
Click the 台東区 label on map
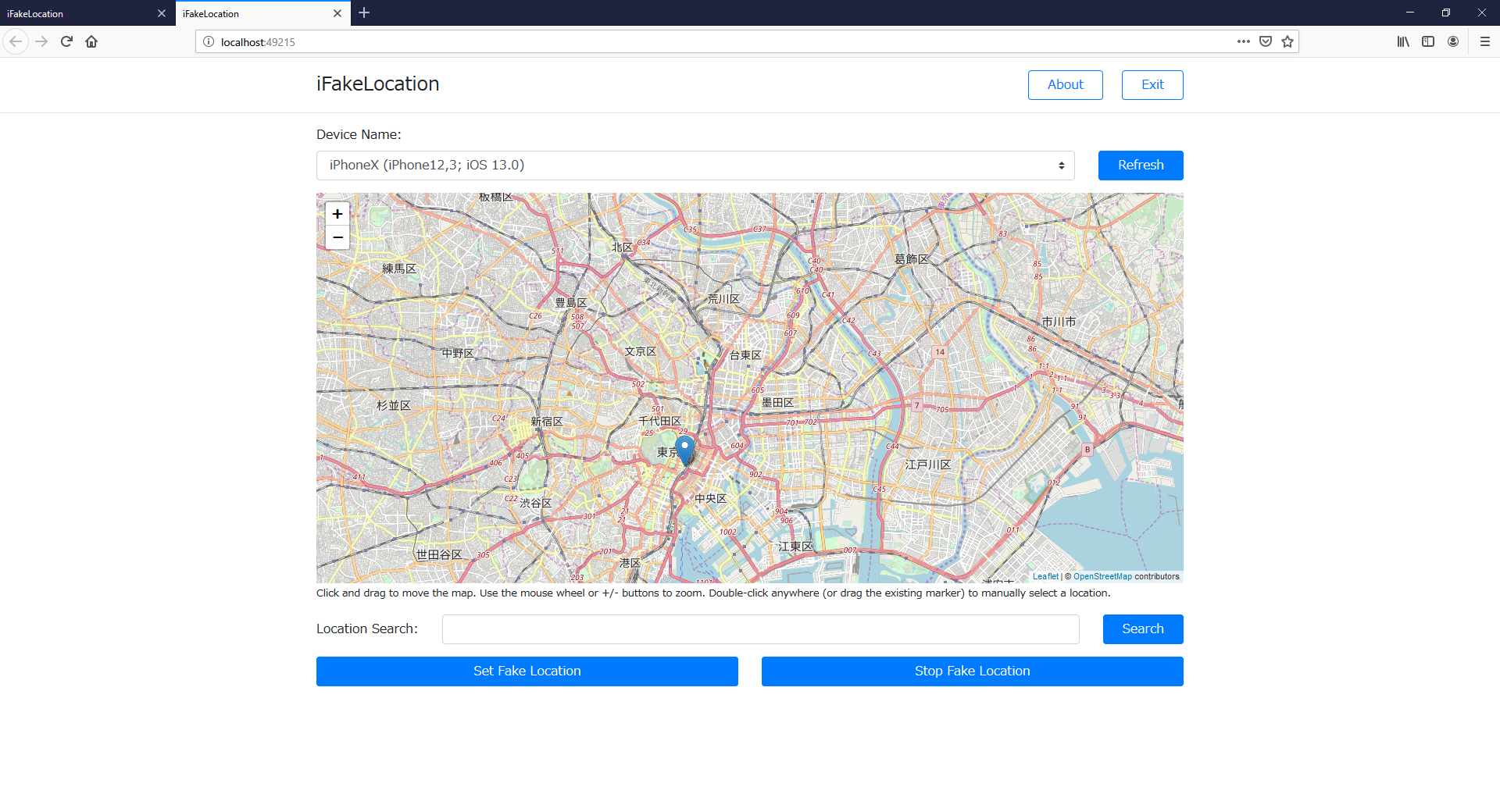pyautogui.click(x=745, y=355)
